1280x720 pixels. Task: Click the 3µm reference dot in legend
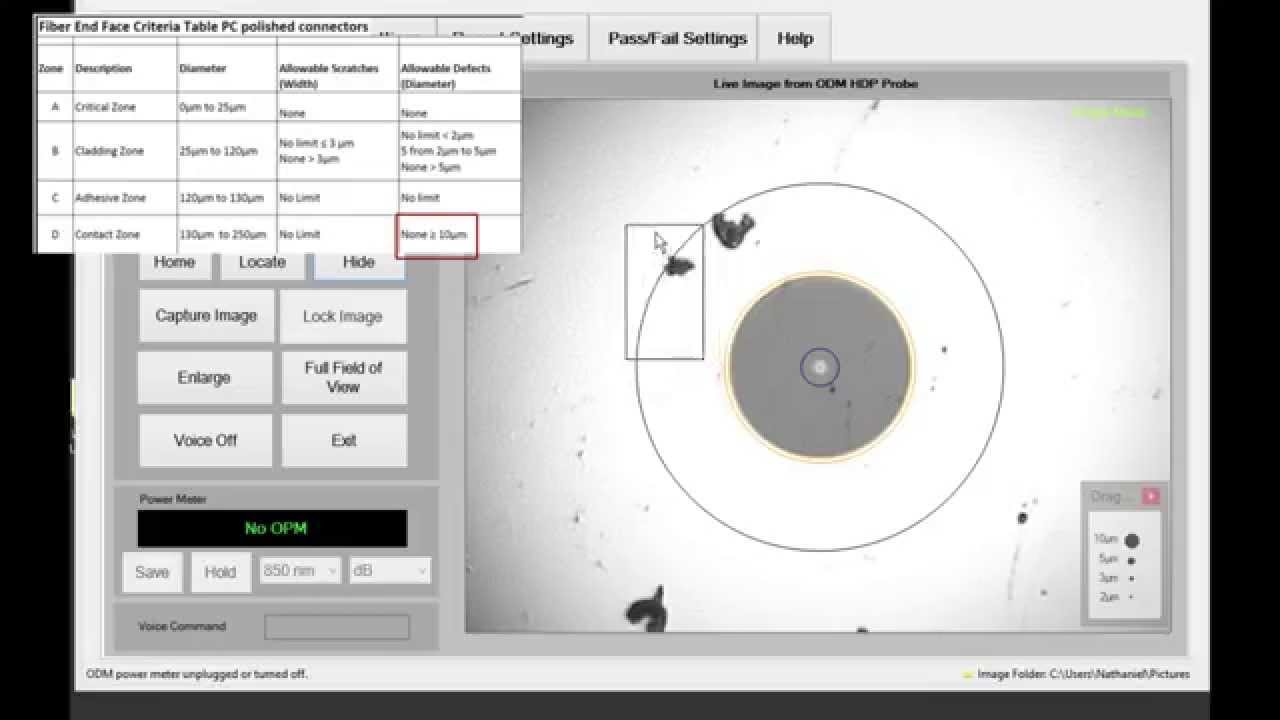1131,578
